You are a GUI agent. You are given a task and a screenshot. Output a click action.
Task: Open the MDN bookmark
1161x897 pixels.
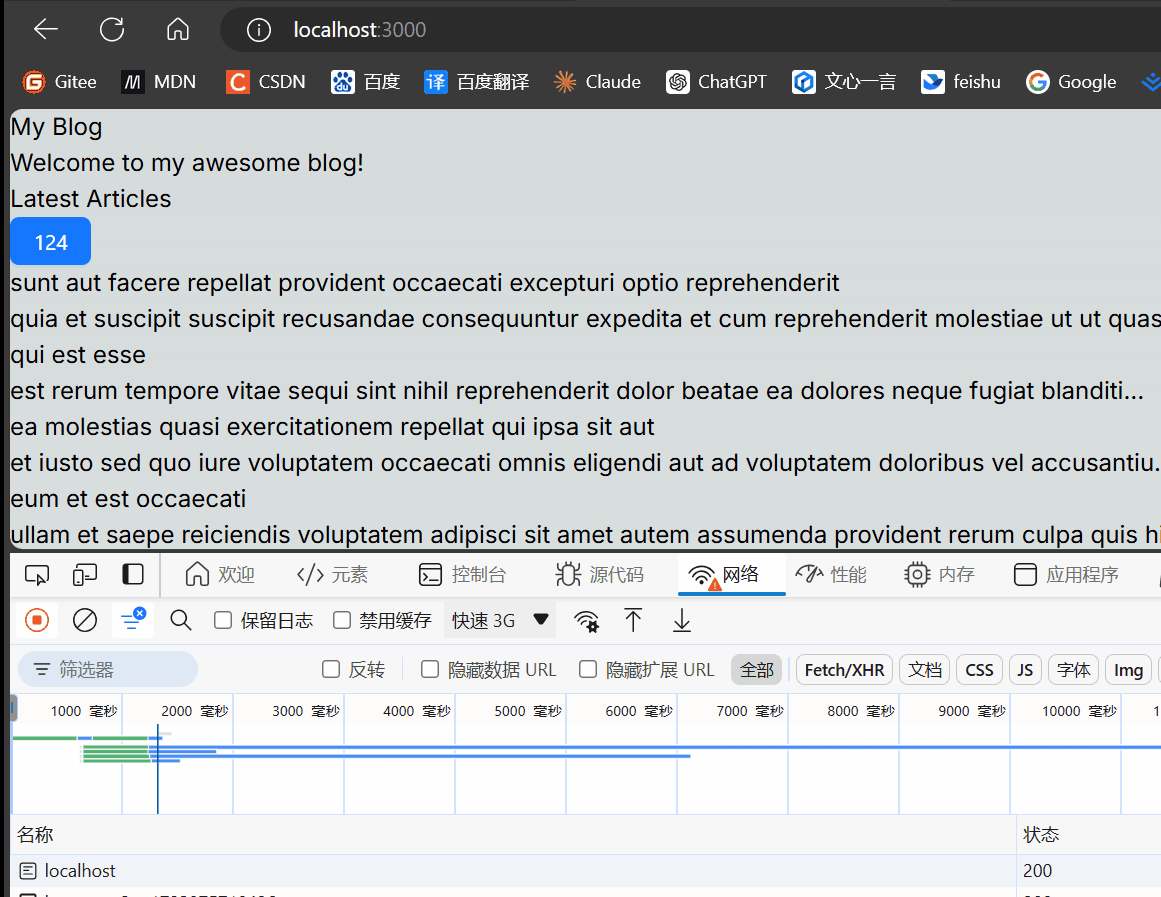point(158,82)
